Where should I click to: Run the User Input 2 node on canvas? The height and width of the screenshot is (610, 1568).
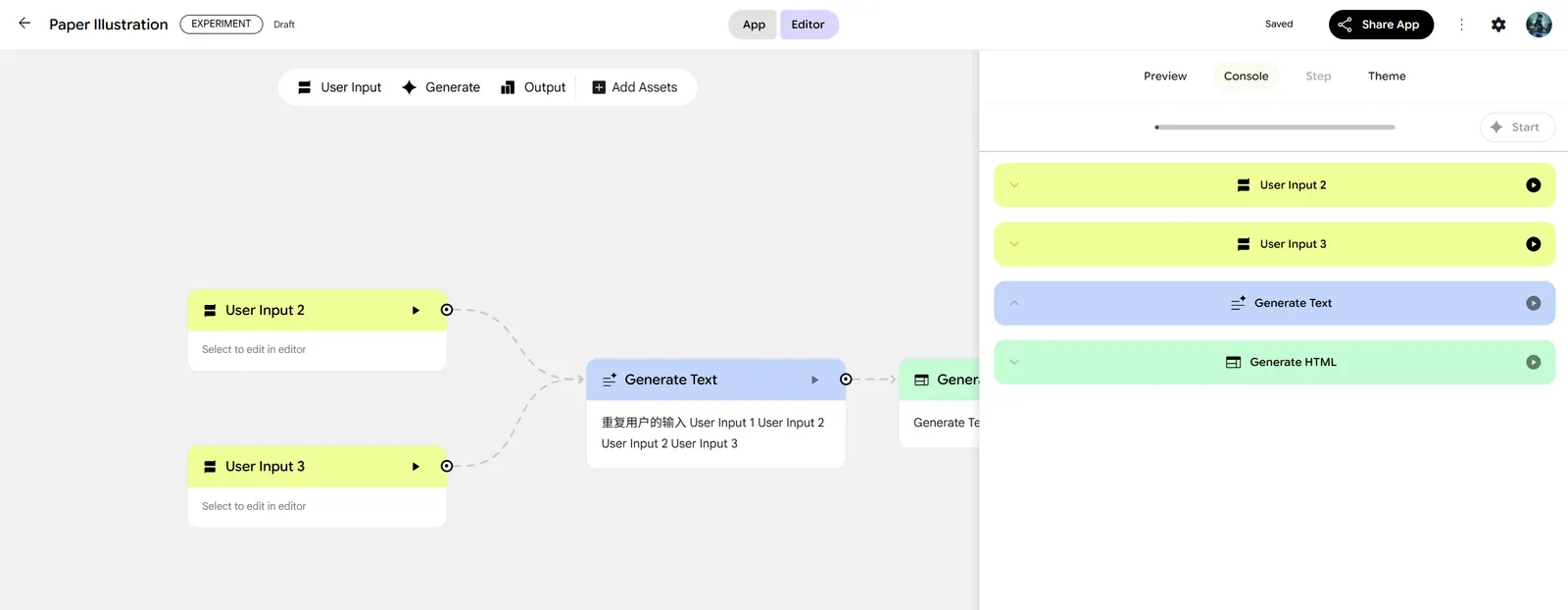coord(416,311)
